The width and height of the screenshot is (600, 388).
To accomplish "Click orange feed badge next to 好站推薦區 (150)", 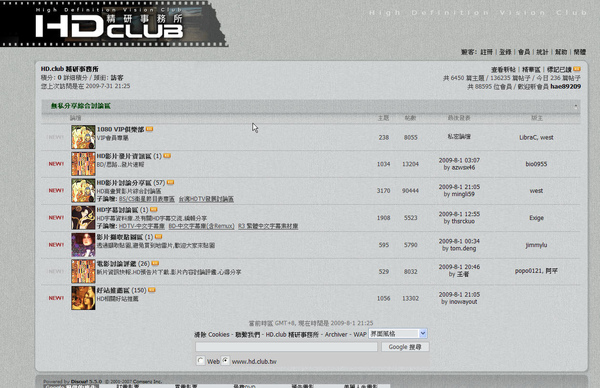I will tap(152, 290).
